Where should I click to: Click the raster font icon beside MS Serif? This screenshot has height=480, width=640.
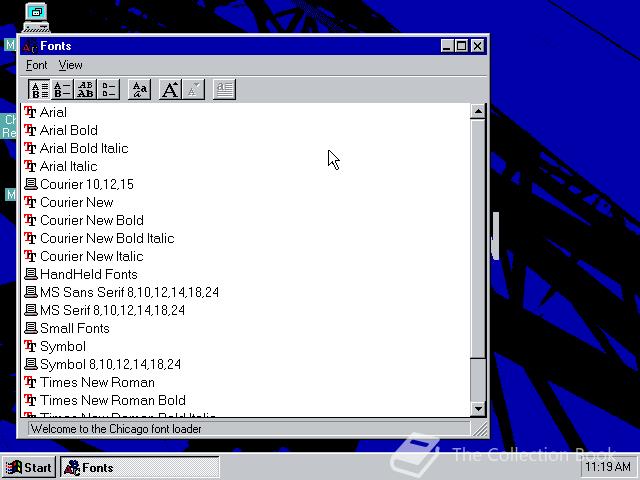31,310
